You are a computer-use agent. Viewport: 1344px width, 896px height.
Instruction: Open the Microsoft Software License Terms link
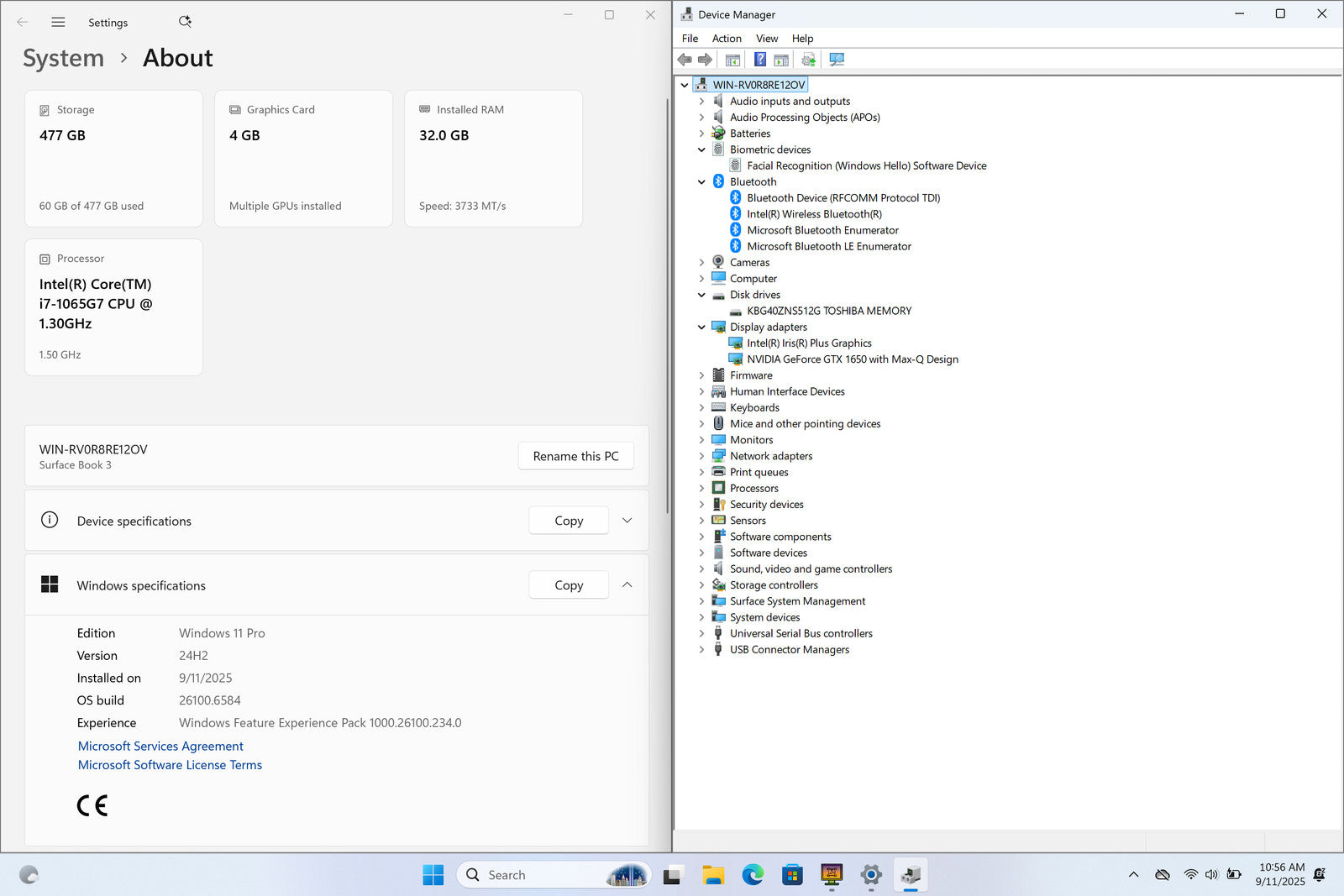(170, 765)
